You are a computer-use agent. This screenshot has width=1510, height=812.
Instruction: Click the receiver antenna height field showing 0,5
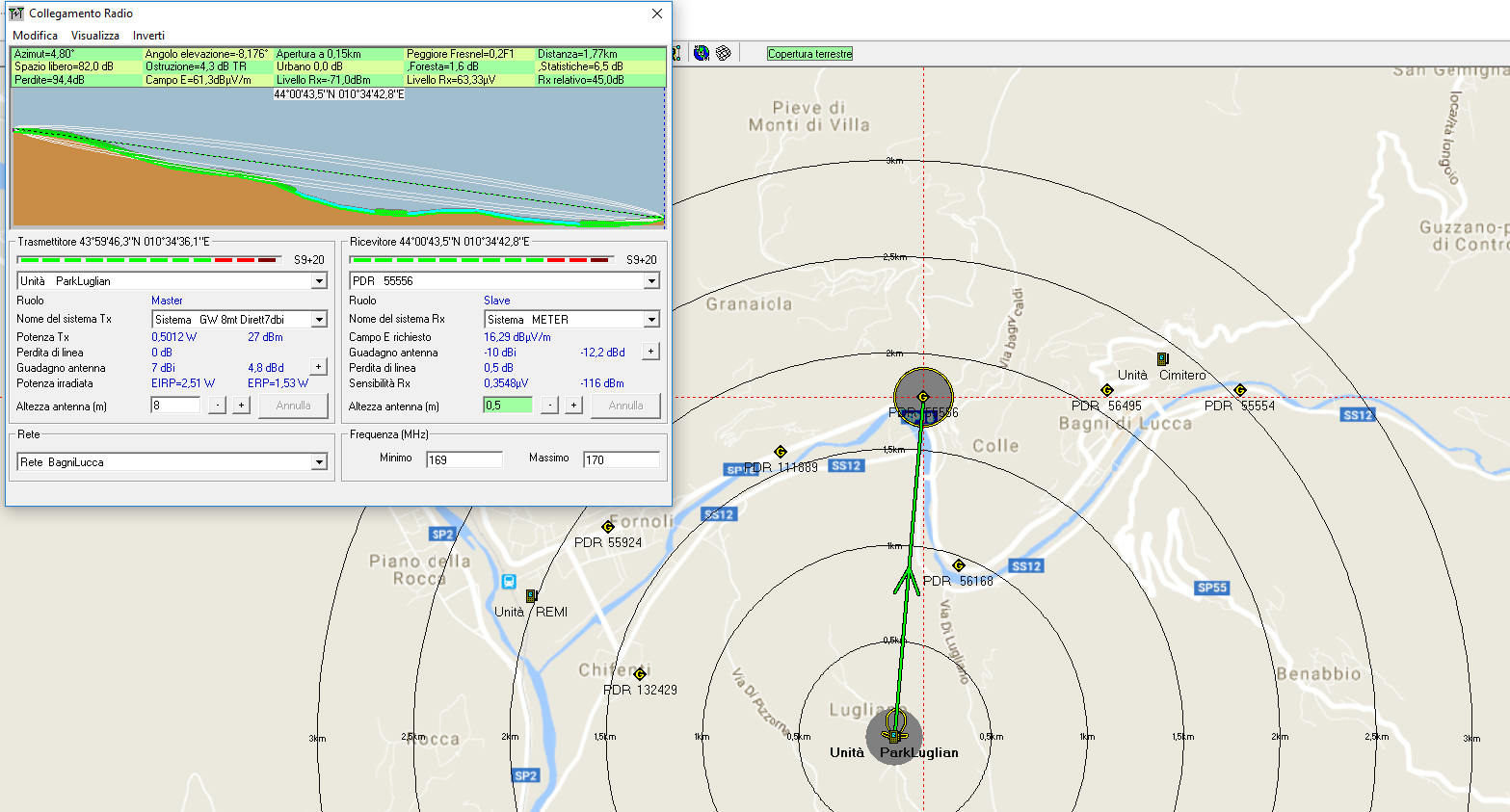(x=508, y=406)
